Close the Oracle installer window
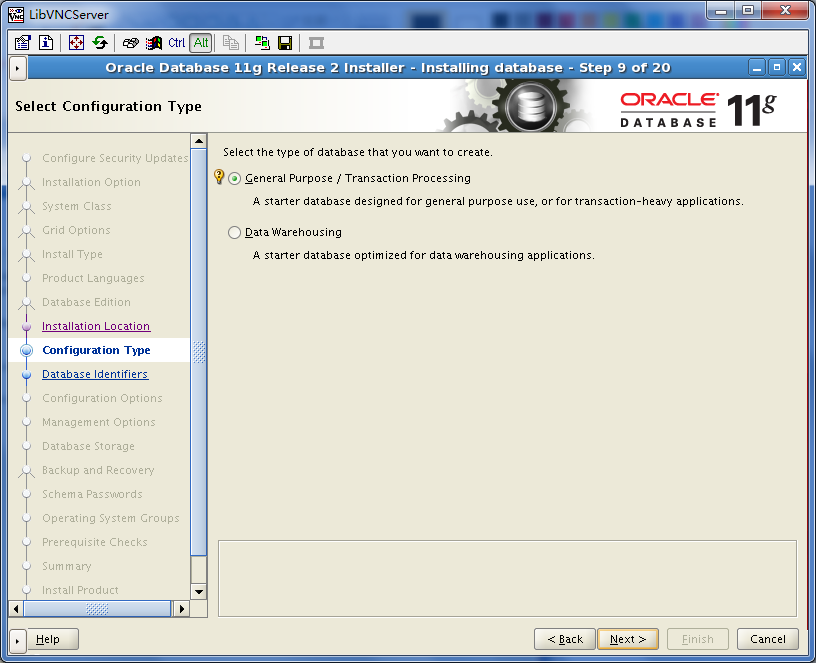The width and height of the screenshot is (816, 663). 797,68
